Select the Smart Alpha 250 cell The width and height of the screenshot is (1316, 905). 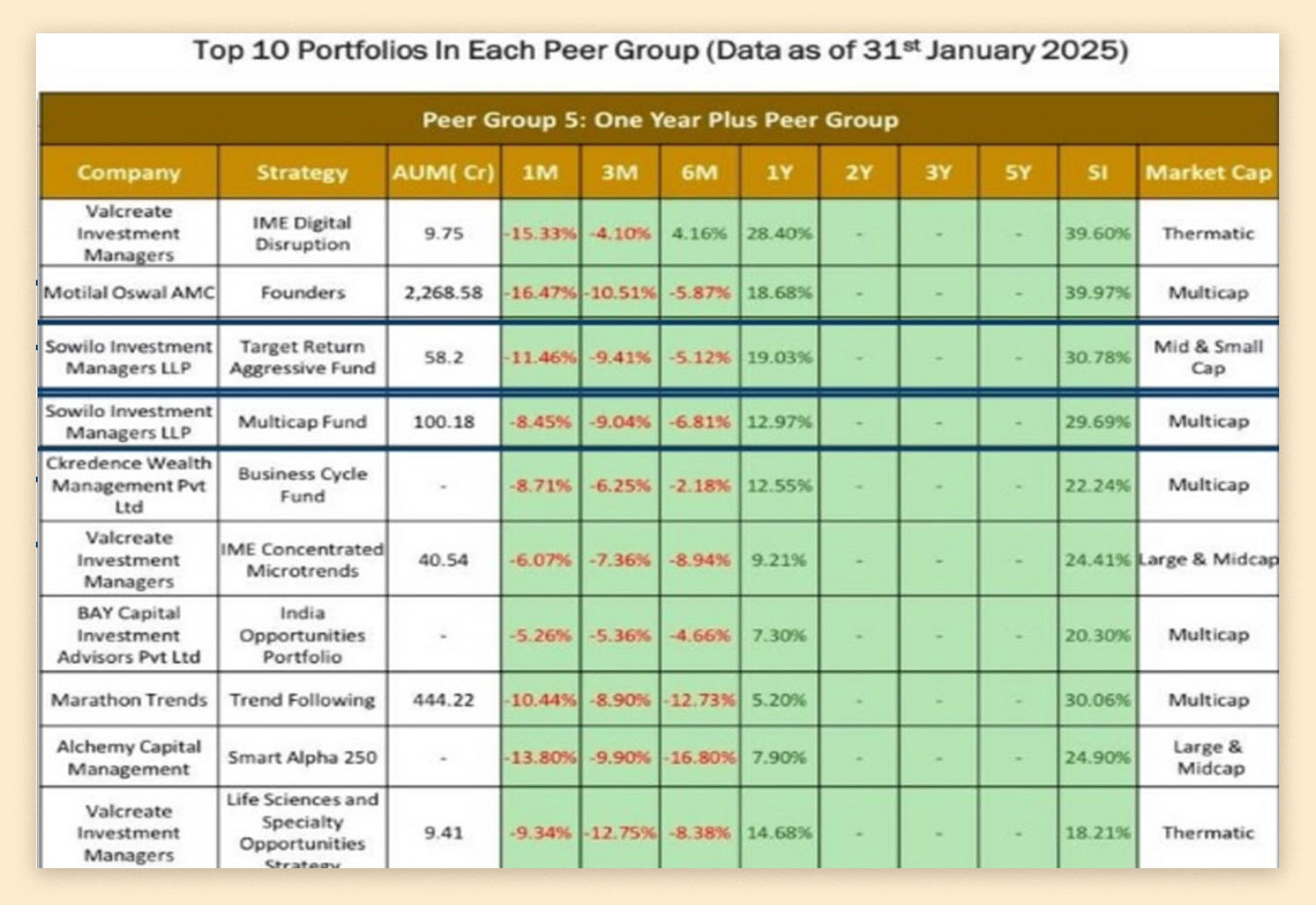(x=302, y=758)
